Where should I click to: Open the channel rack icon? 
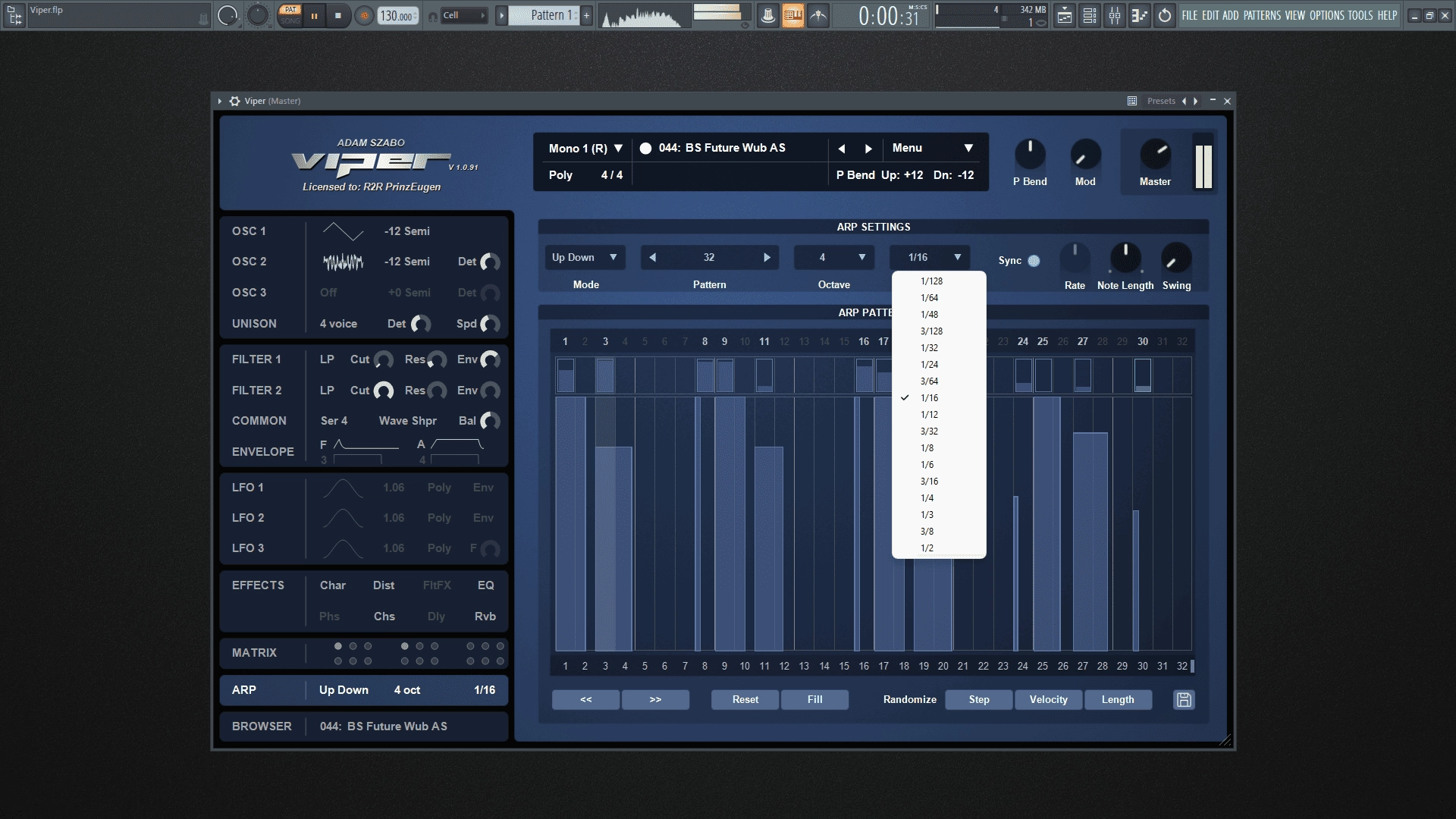point(1090,15)
